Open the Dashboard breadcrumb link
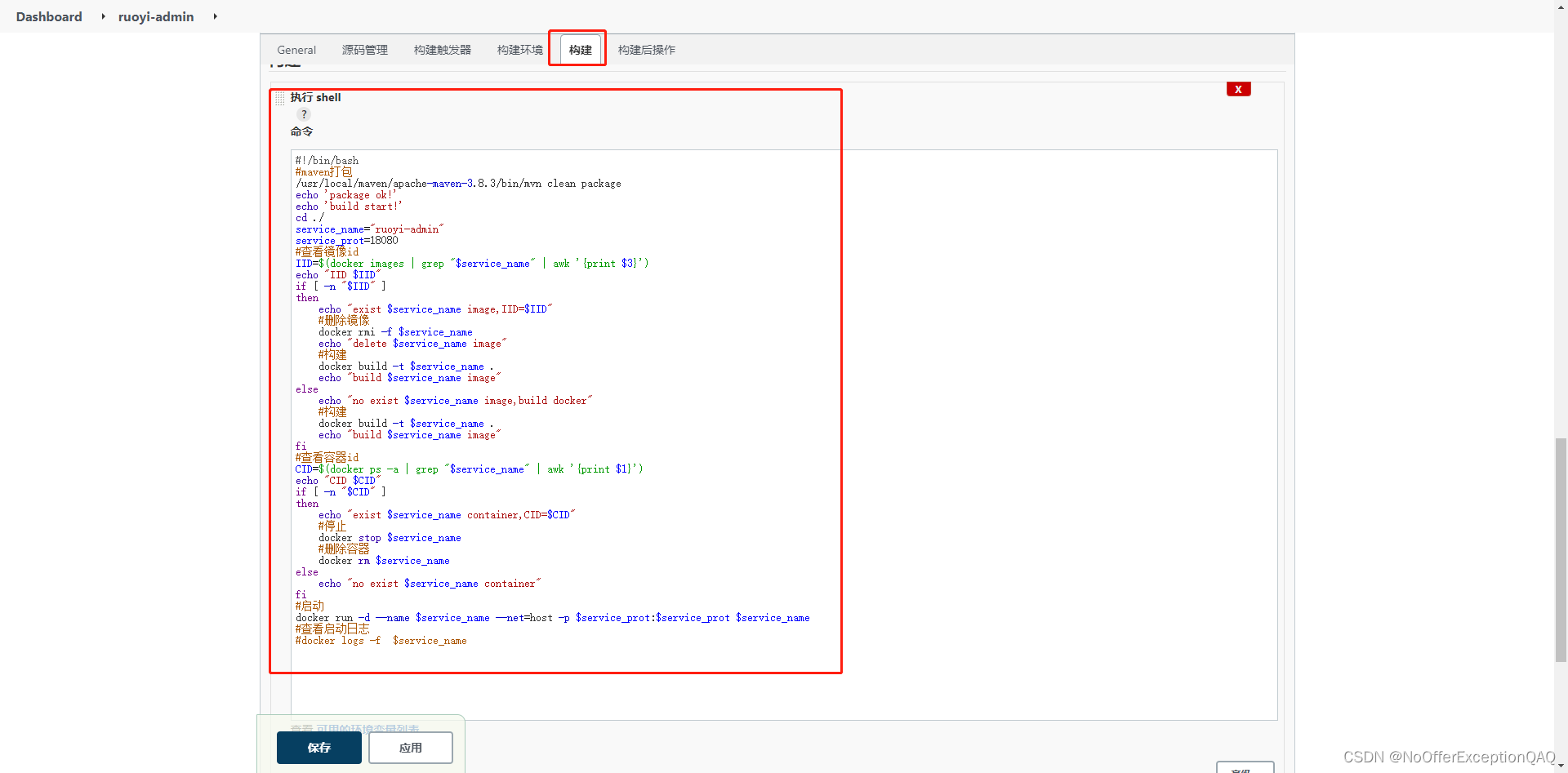Image resolution: width=1568 pixels, height=773 pixels. (49, 16)
